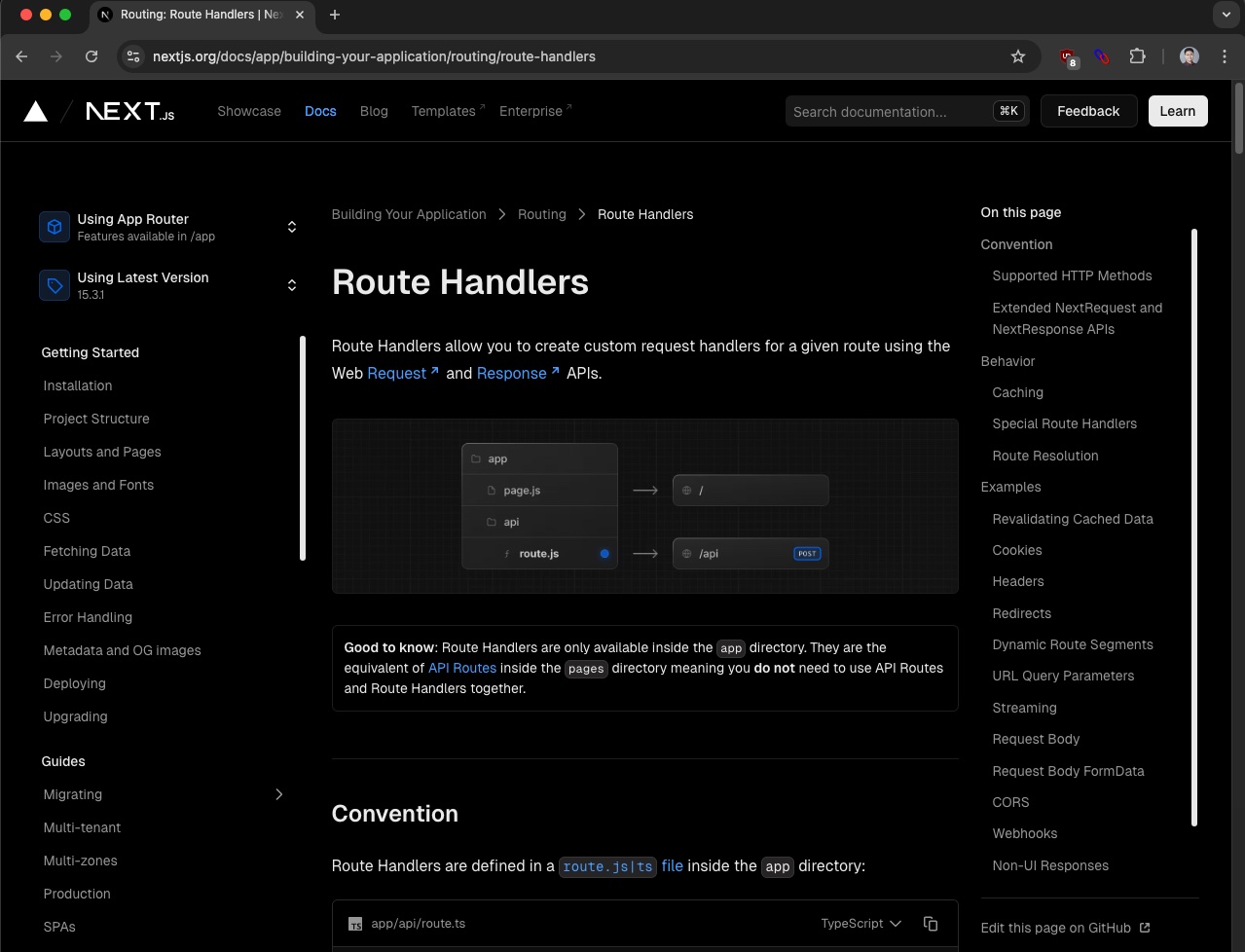
Task: Jump to Revalidating Cached Data section
Action: tap(1073, 519)
